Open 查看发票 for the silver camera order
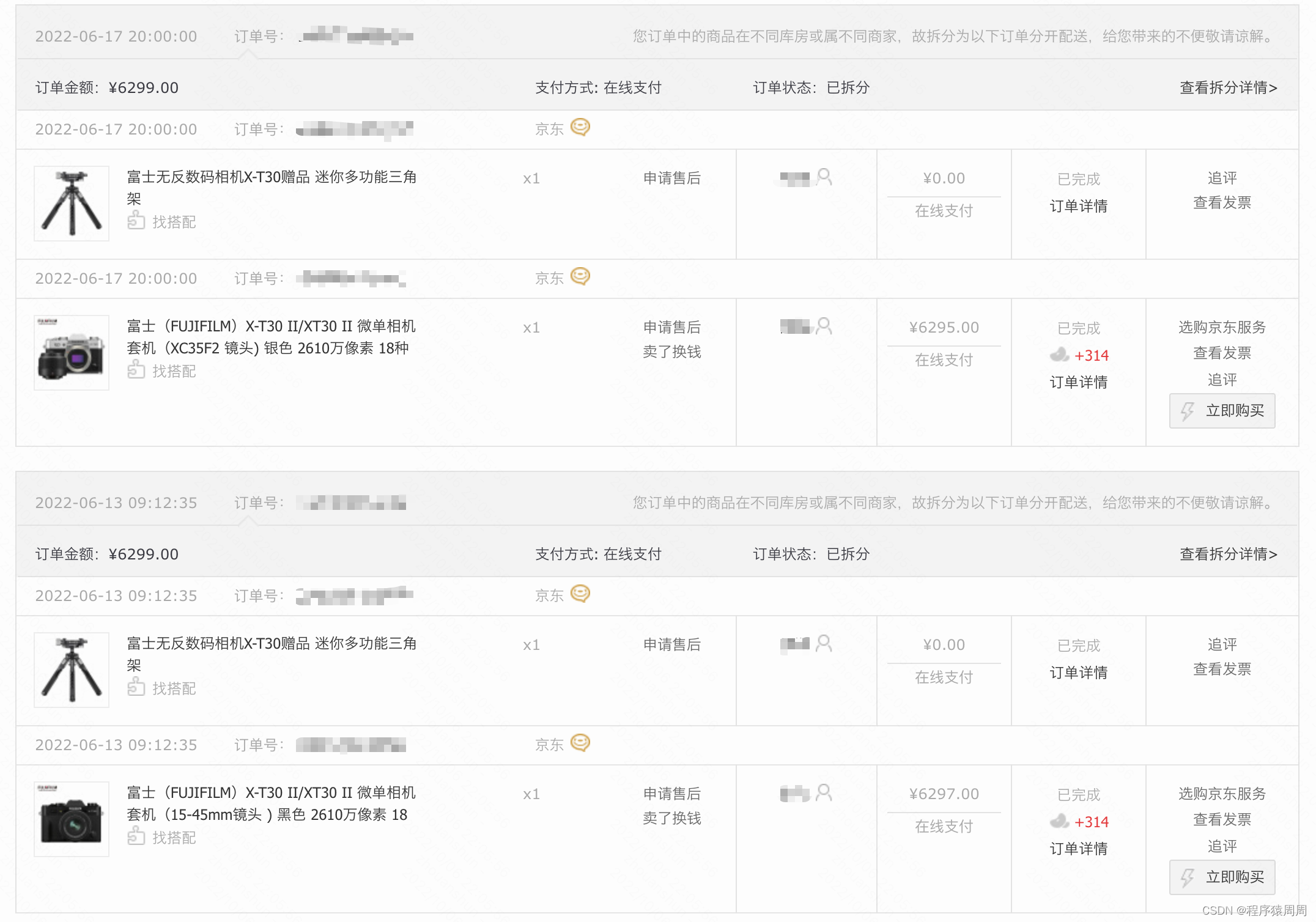 click(1222, 353)
